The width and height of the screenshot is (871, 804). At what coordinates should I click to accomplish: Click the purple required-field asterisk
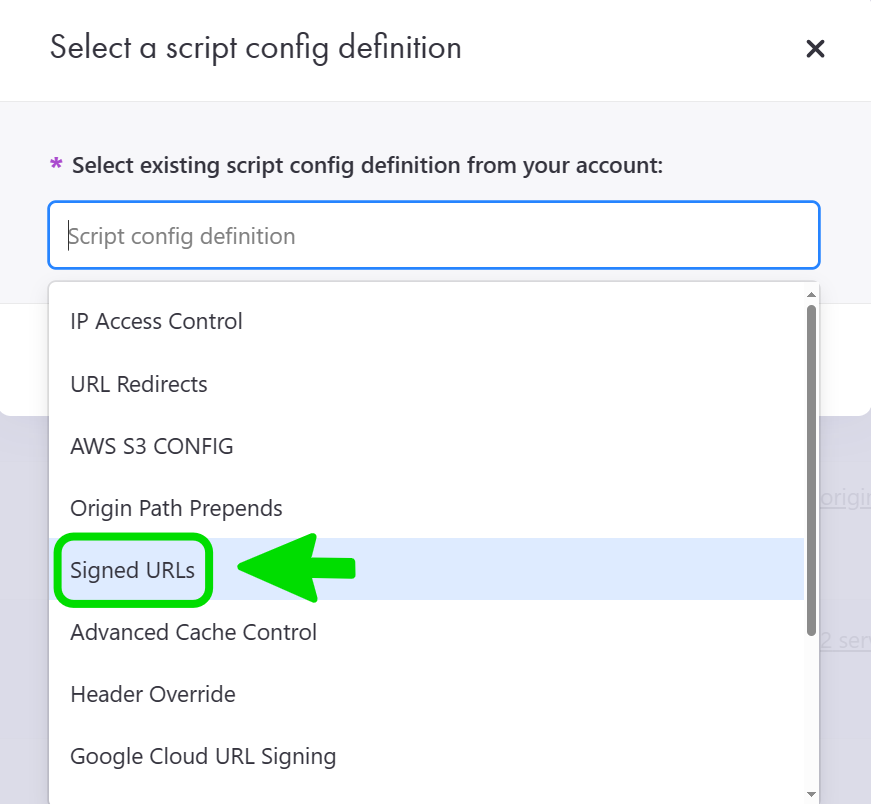click(x=56, y=165)
